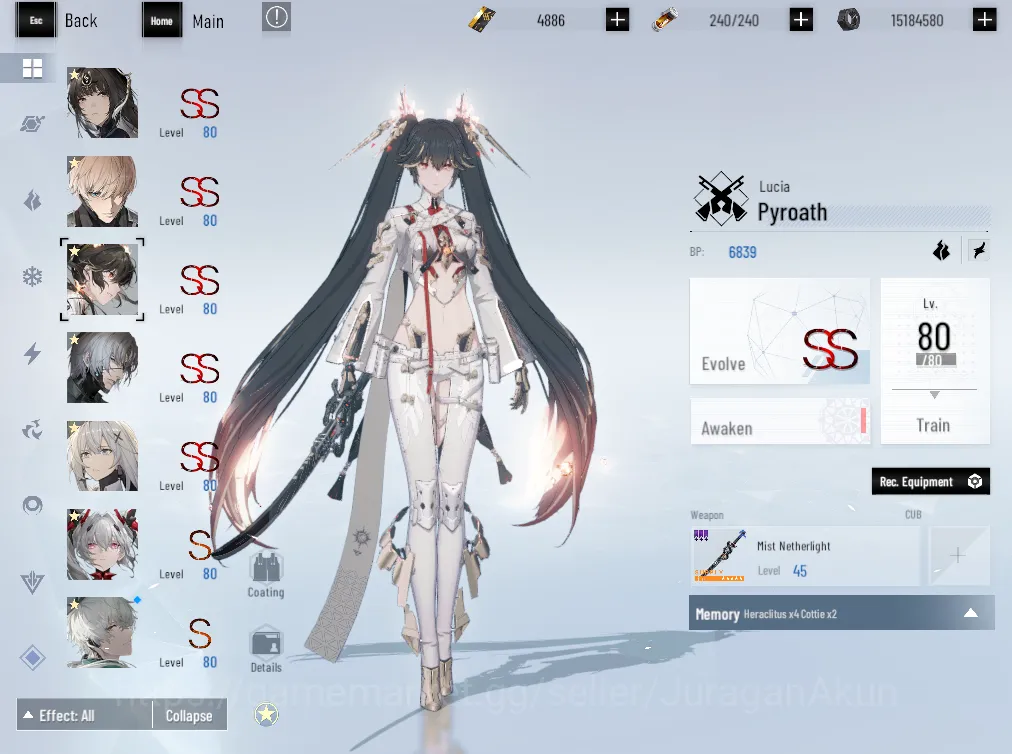The image size is (1012, 754).
Task: Toggle the favorite star icon
Action: (x=267, y=714)
